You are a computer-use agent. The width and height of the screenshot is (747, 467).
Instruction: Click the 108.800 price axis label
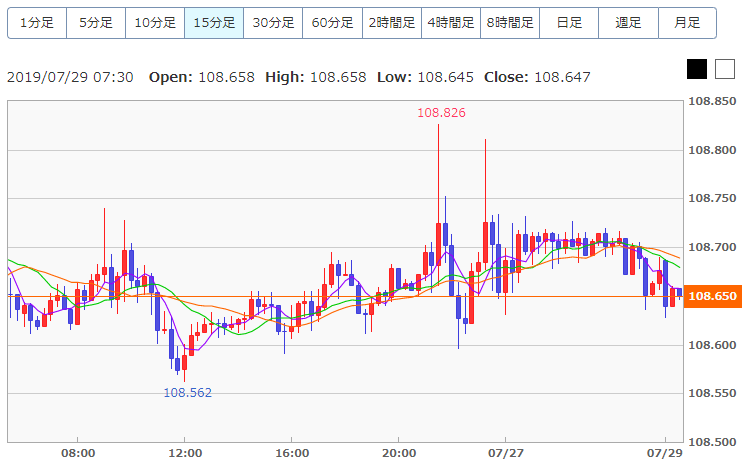pos(712,151)
